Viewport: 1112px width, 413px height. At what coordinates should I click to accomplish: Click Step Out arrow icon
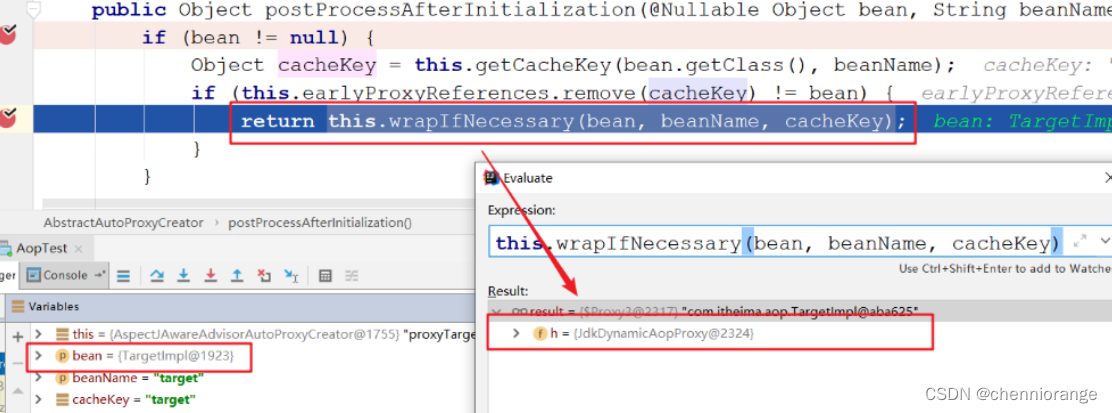237,276
